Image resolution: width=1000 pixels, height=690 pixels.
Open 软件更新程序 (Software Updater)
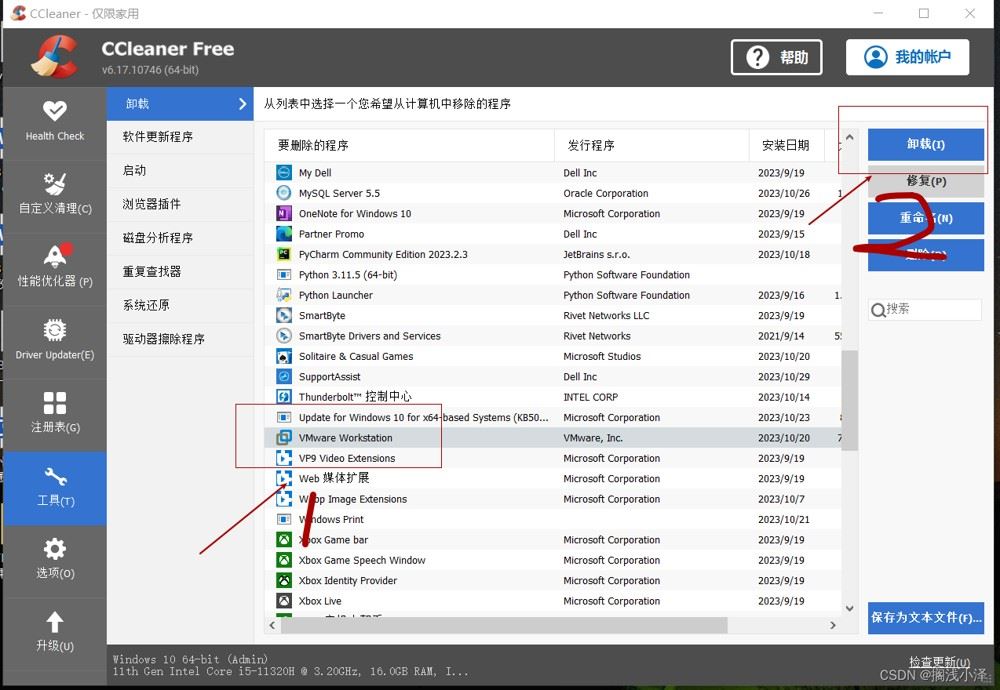(180, 136)
